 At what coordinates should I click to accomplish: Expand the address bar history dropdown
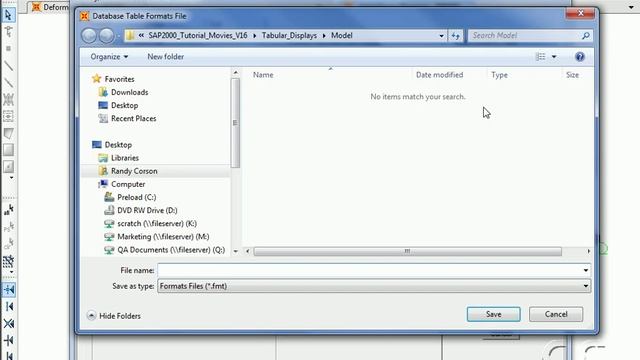click(x=441, y=36)
